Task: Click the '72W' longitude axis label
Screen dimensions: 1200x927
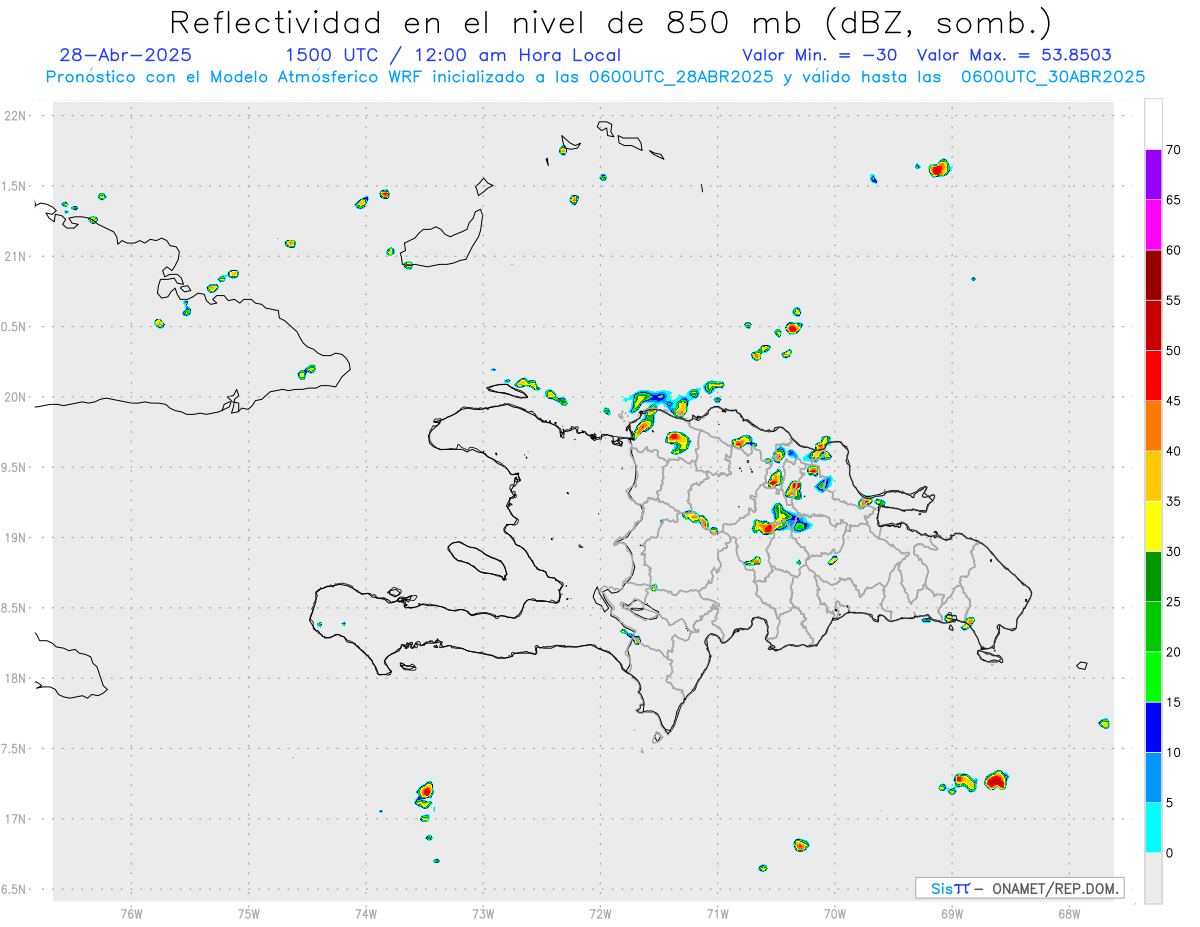Action: (x=601, y=913)
